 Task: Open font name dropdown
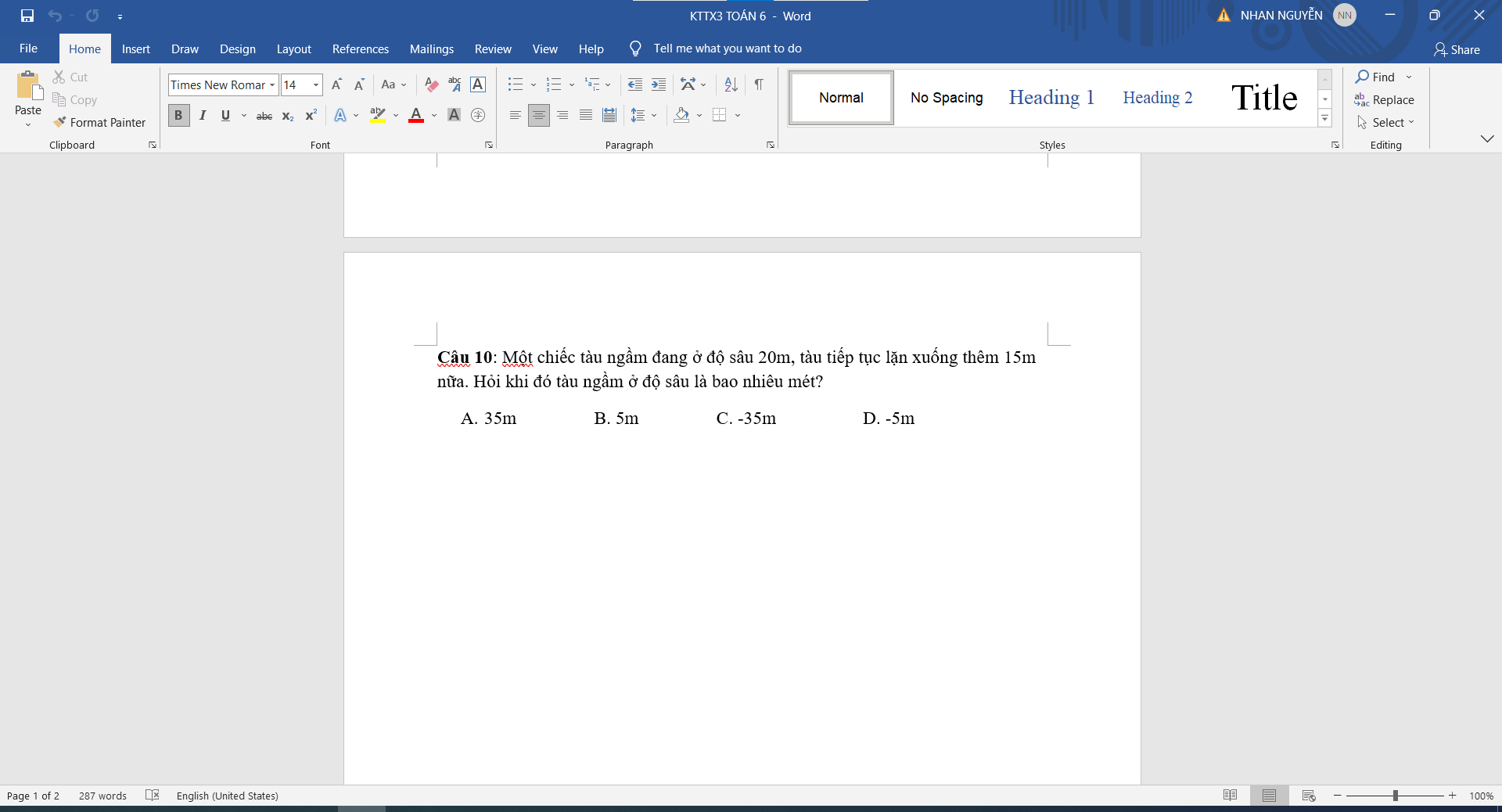(x=272, y=84)
